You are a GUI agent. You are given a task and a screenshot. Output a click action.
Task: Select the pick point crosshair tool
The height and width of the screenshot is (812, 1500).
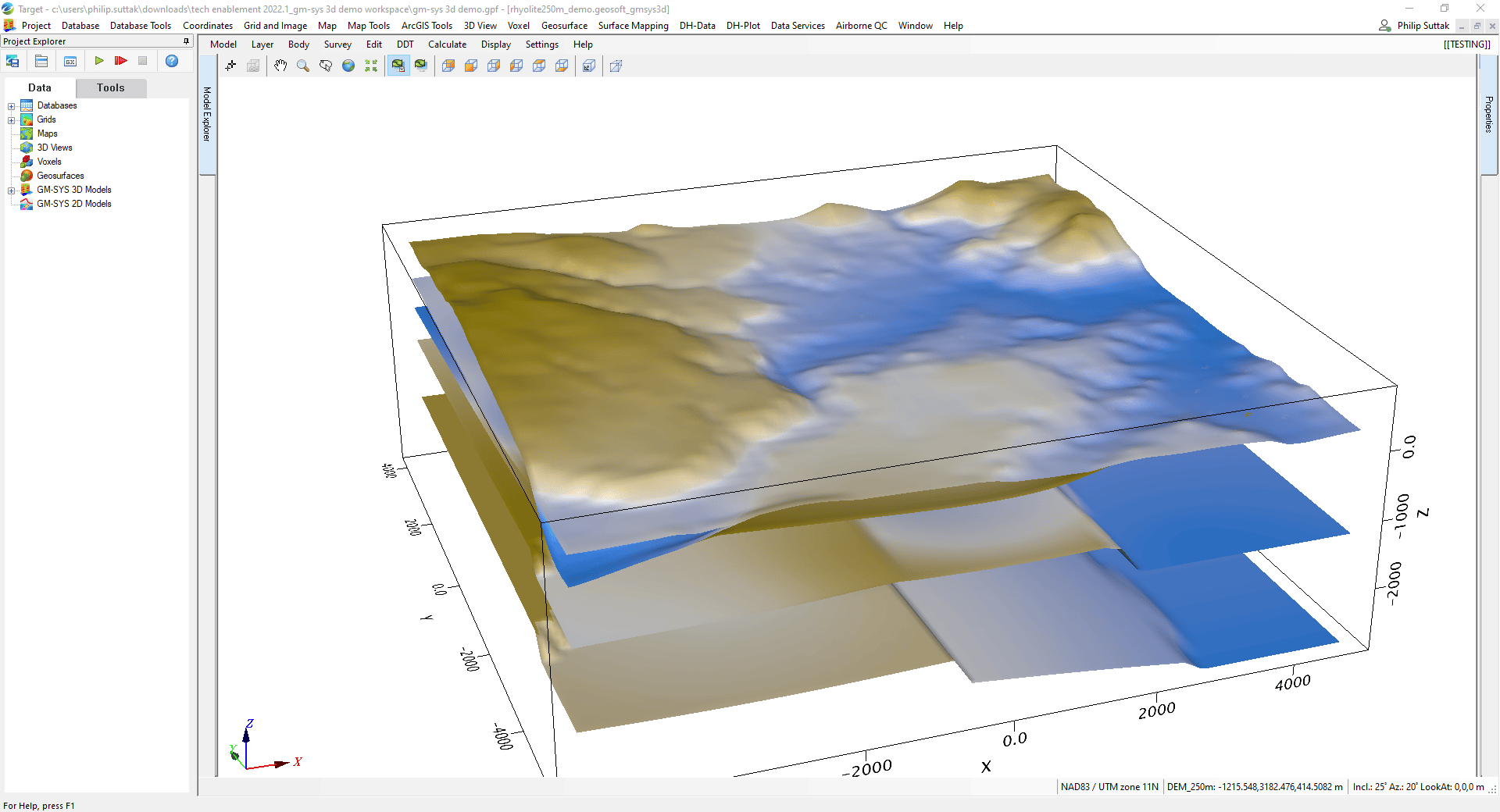pyautogui.click(x=230, y=66)
